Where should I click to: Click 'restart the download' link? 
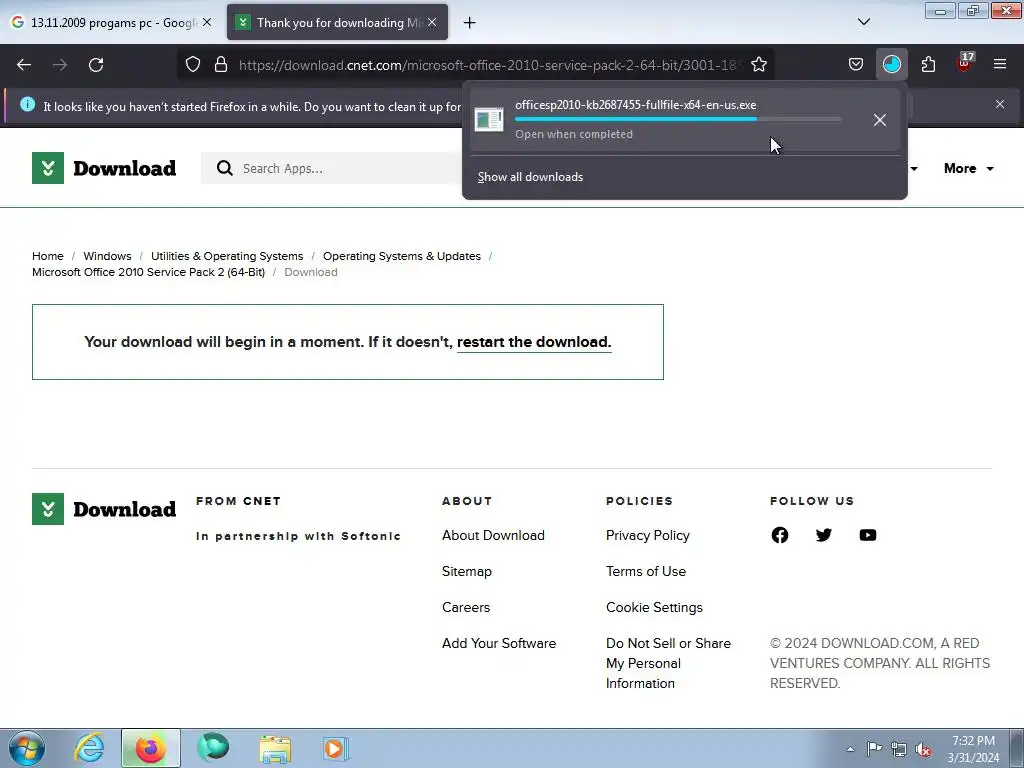click(x=534, y=342)
